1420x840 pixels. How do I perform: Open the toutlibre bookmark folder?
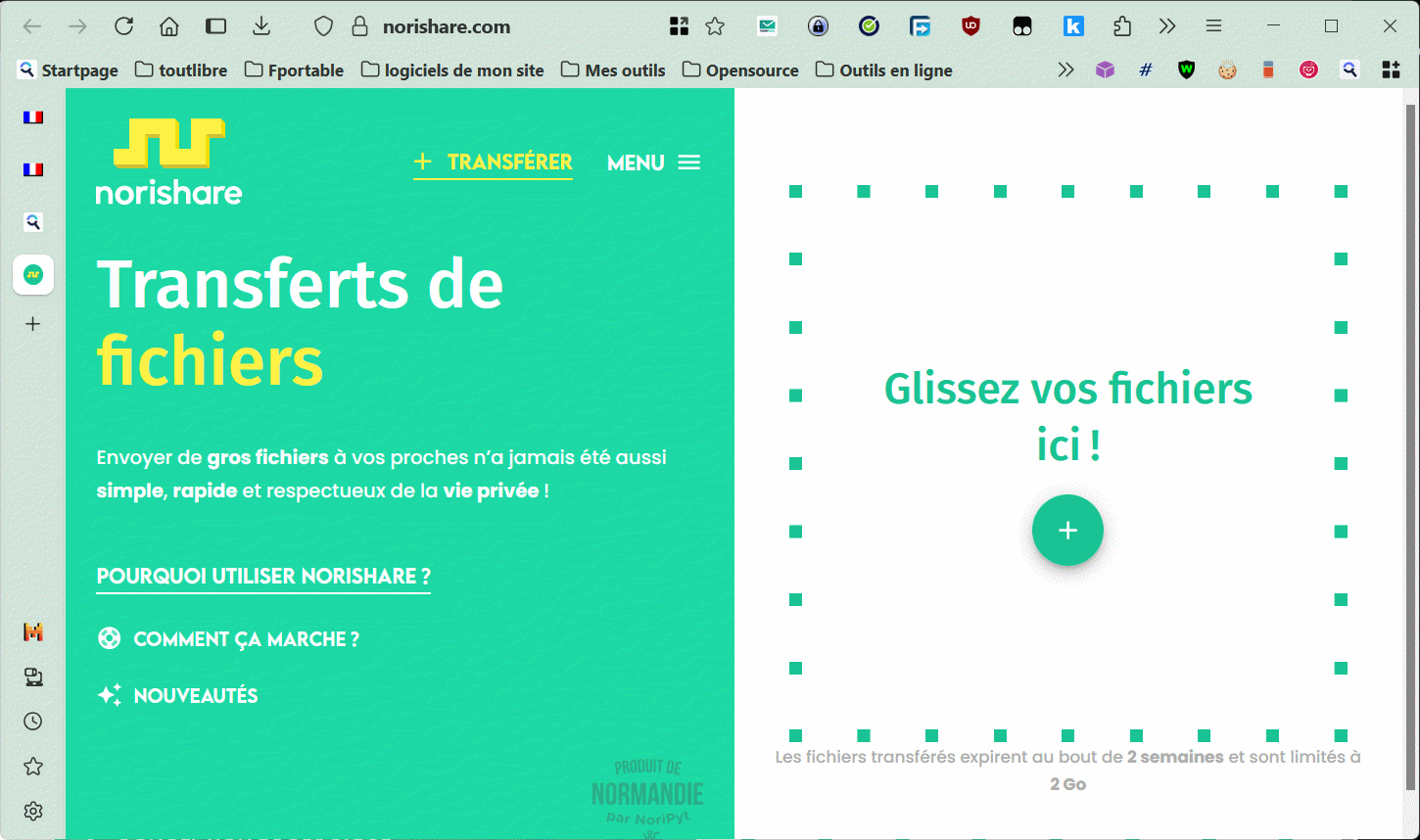[x=181, y=70]
